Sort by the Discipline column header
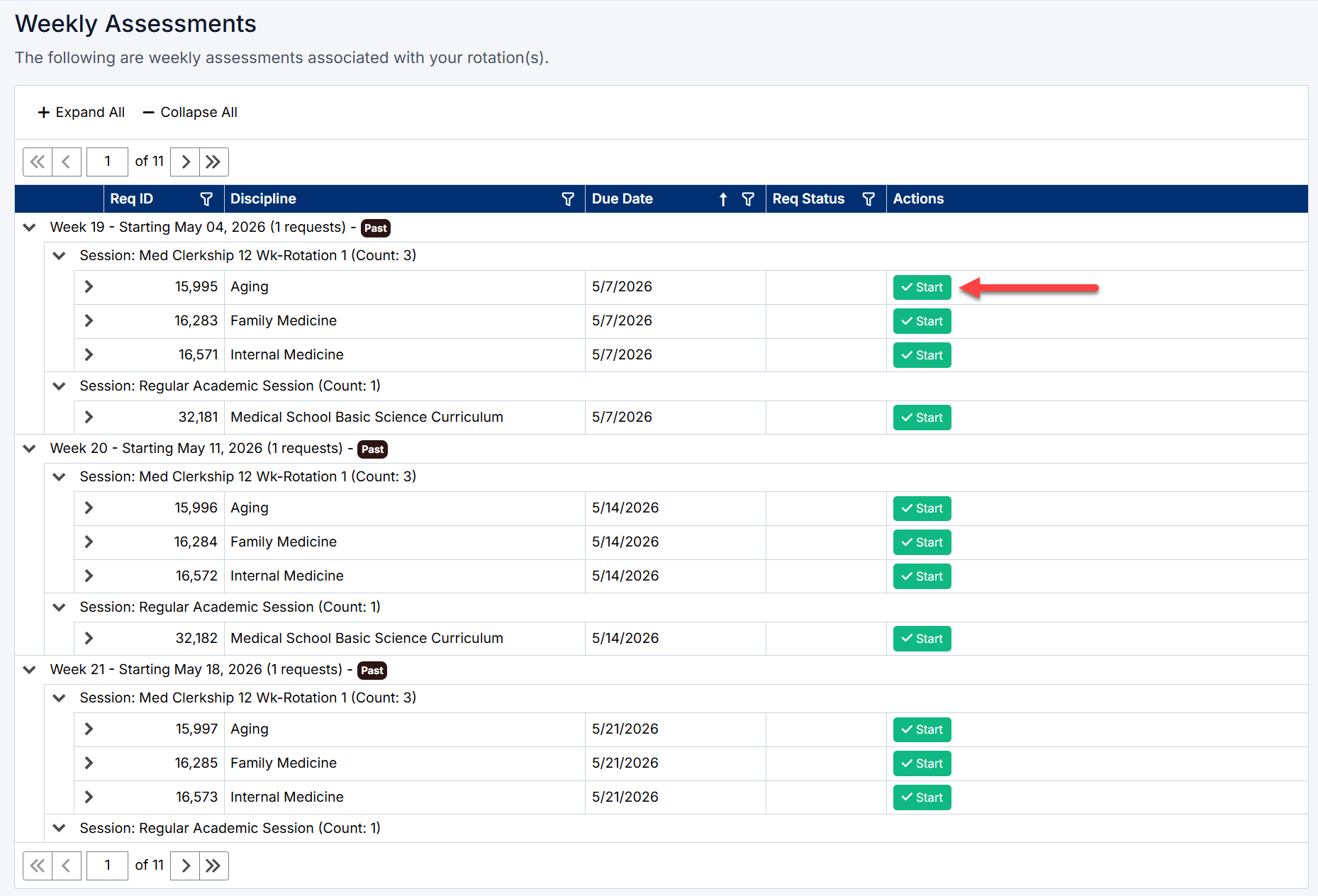The image size is (1318, 896). (x=263, y=199)
